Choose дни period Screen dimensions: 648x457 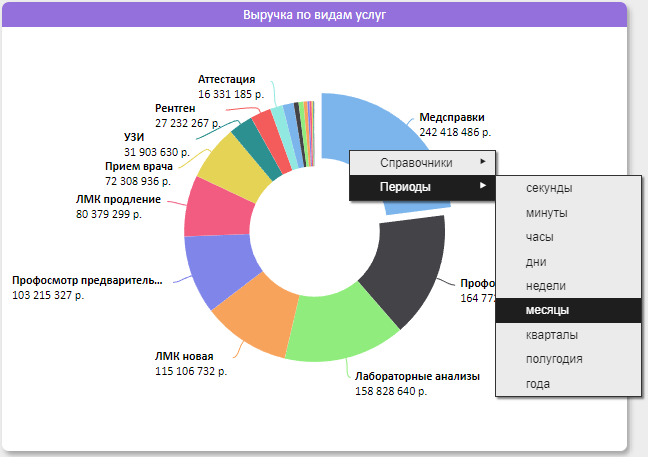(568, 262)
